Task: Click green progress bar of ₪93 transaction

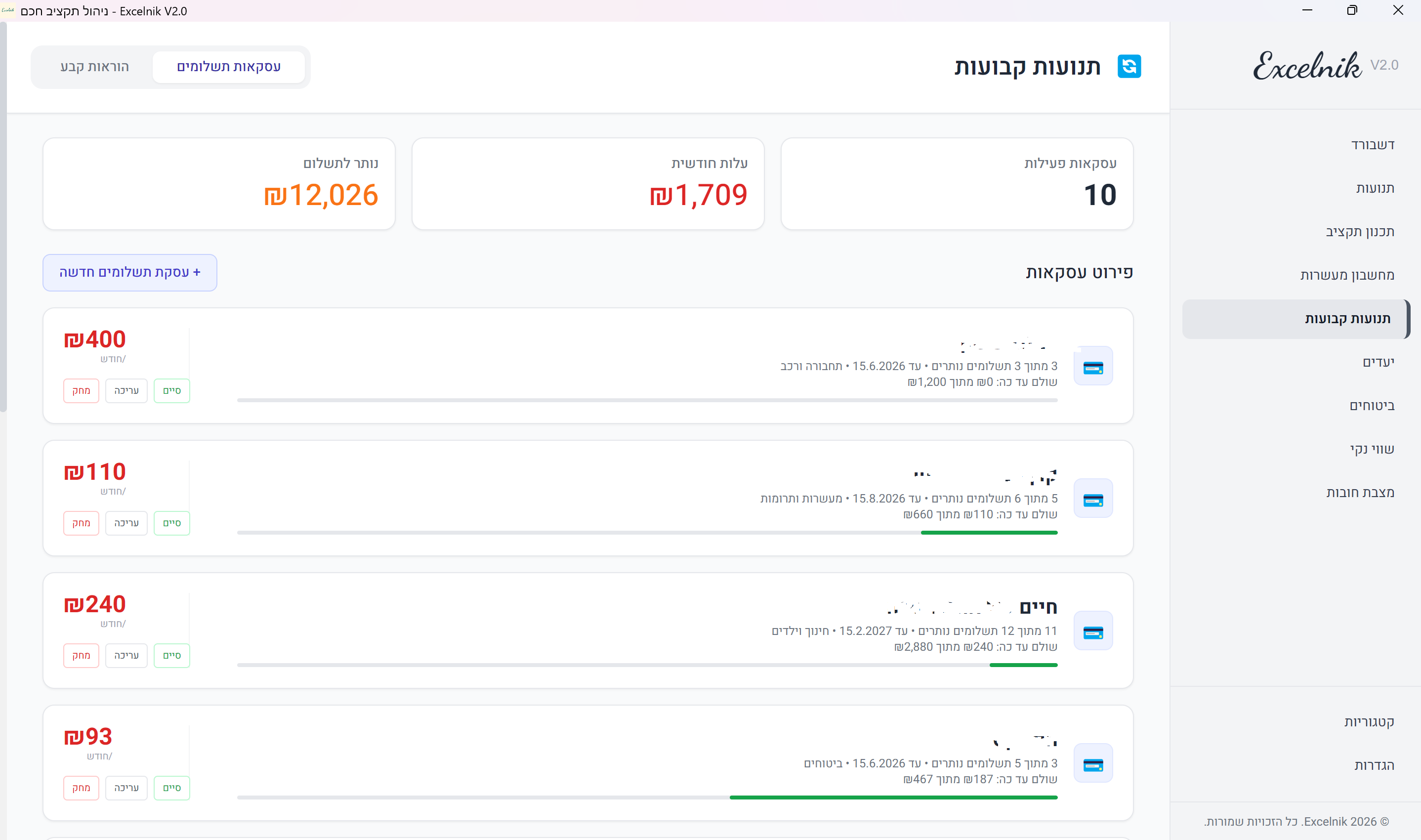Action: [893, 797]
